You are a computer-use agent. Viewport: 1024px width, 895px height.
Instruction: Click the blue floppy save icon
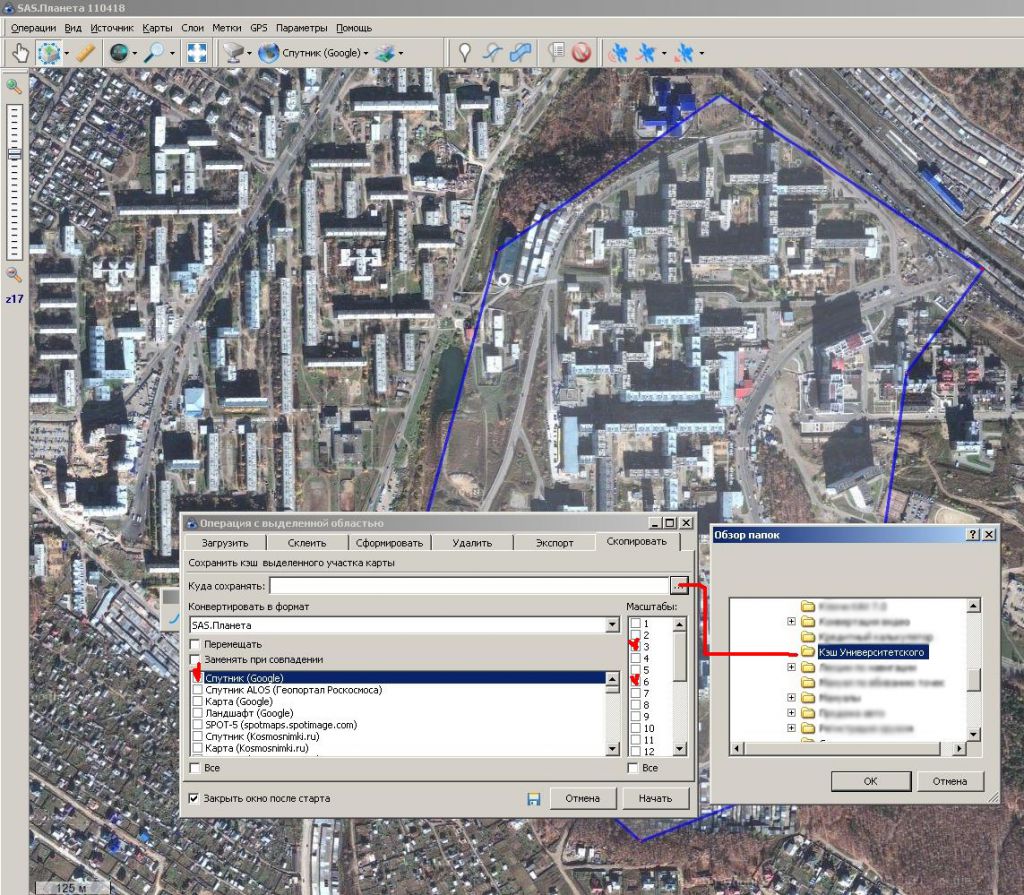click(533, 798)
